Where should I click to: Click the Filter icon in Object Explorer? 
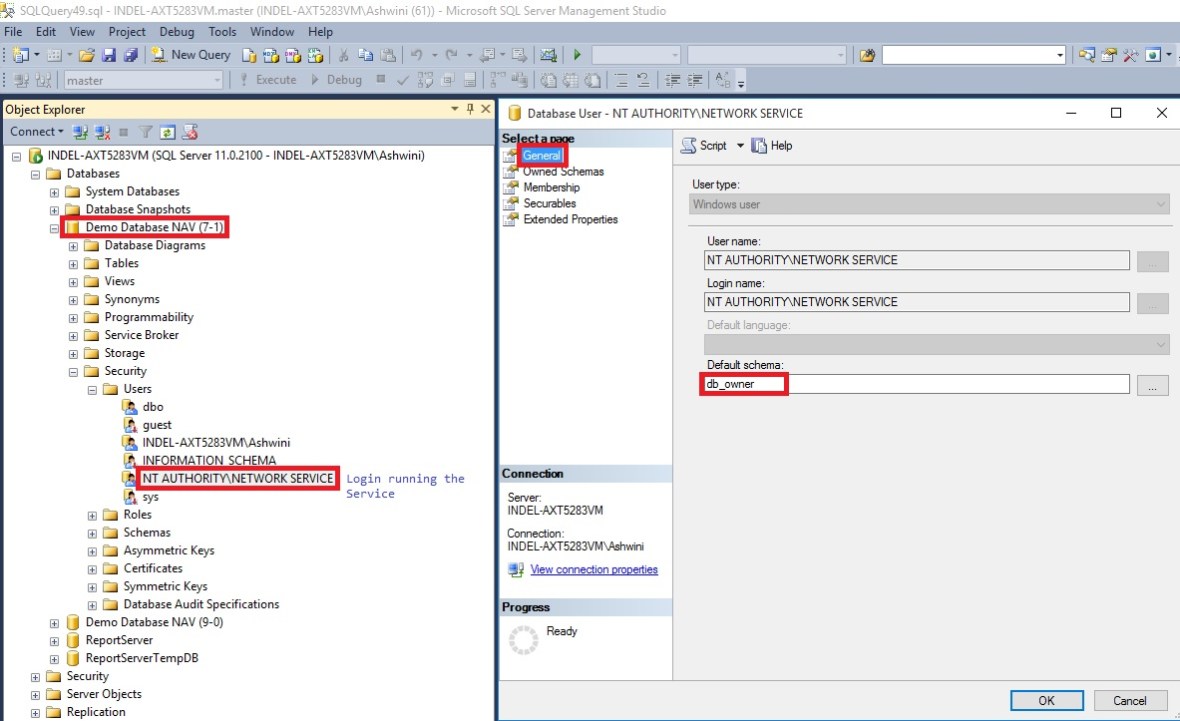[x=145, y=132]
